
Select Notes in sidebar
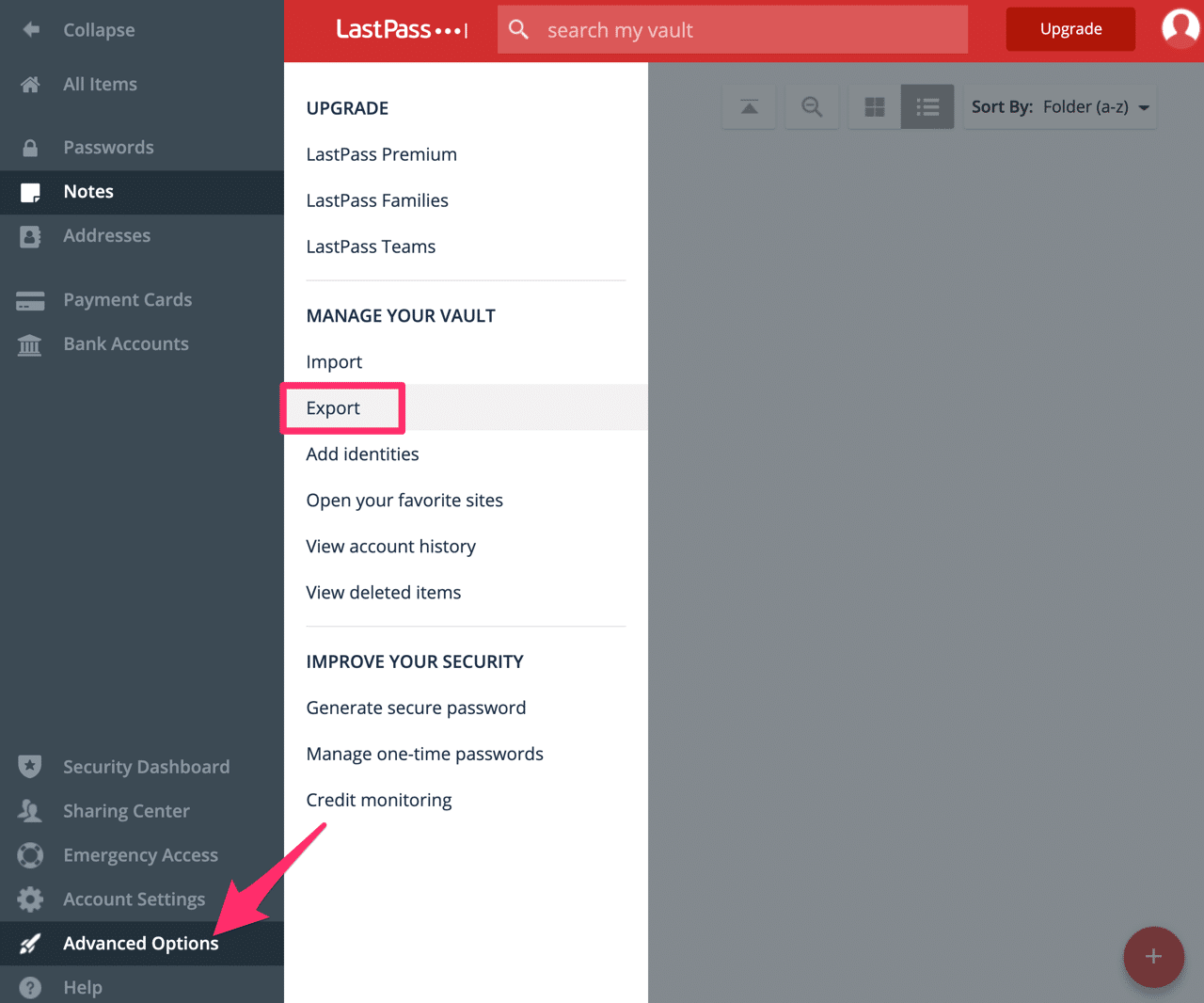pos(88,192)
